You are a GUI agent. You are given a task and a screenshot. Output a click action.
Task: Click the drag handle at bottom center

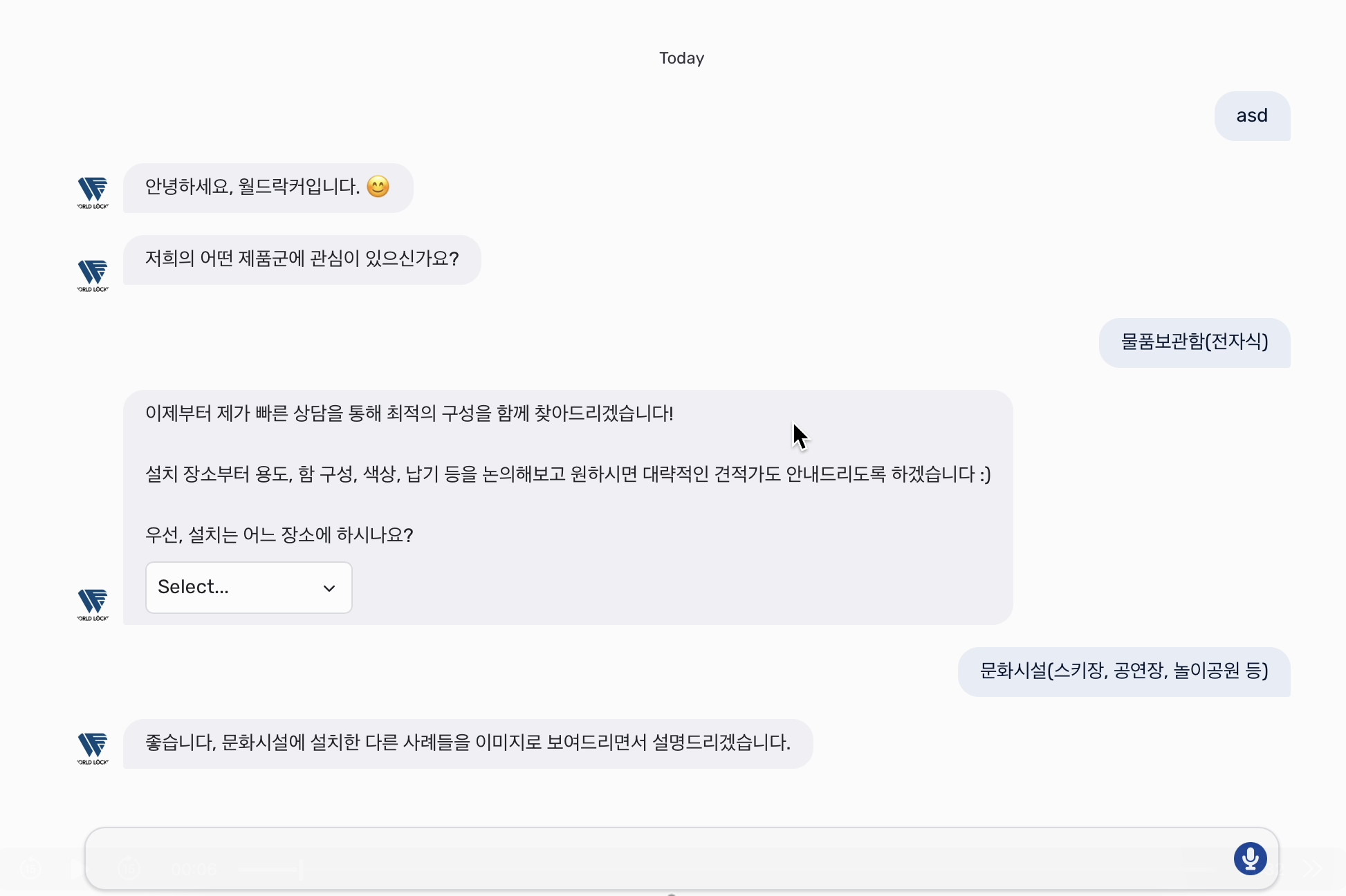[670, 893]
